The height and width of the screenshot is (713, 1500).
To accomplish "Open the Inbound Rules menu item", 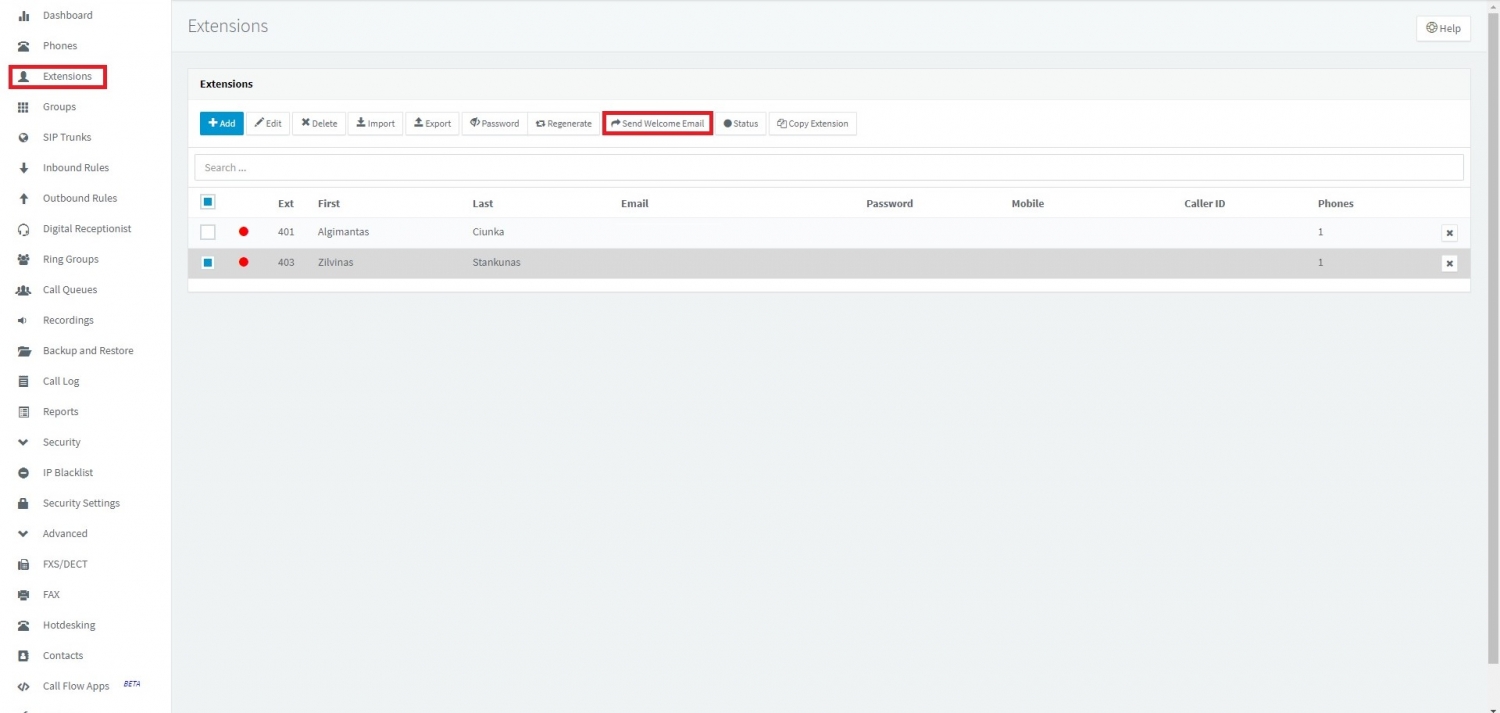I will [76, 168].
